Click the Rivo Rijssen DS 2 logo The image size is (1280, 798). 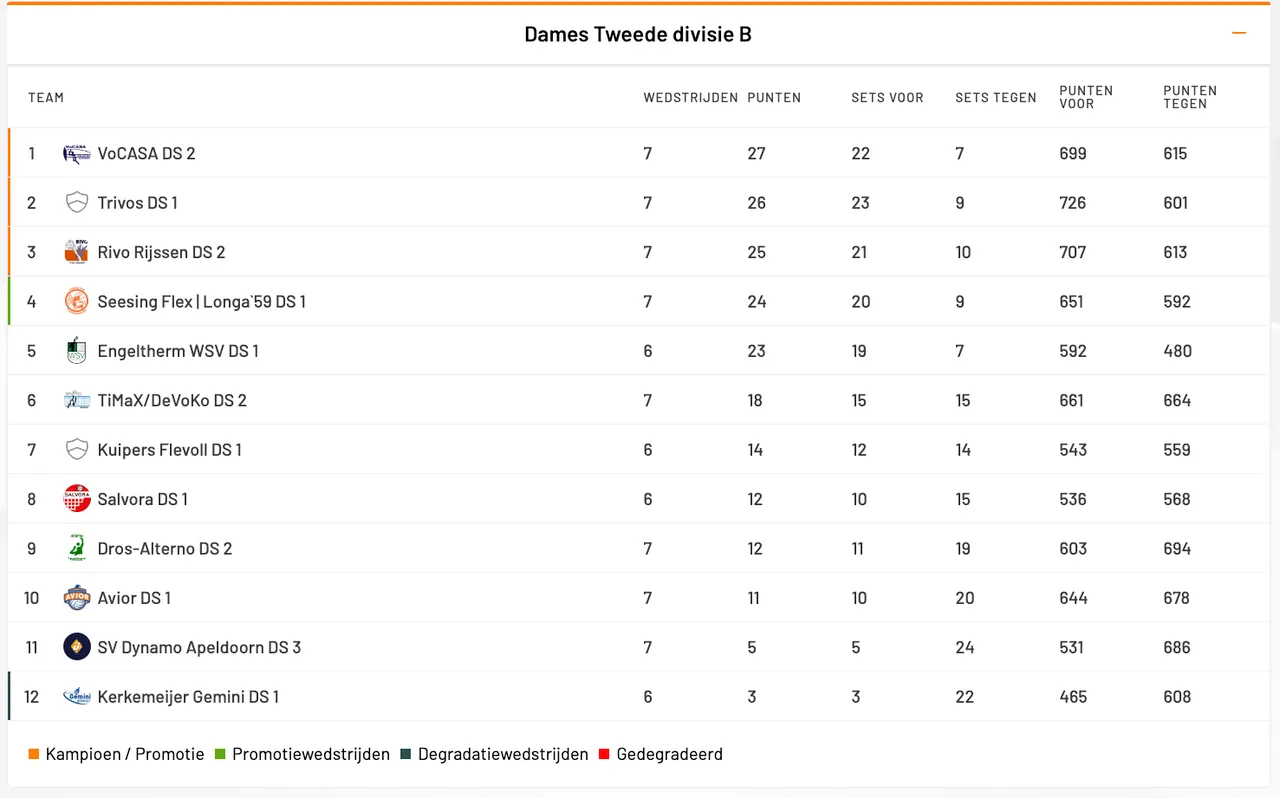coord(76,252)
